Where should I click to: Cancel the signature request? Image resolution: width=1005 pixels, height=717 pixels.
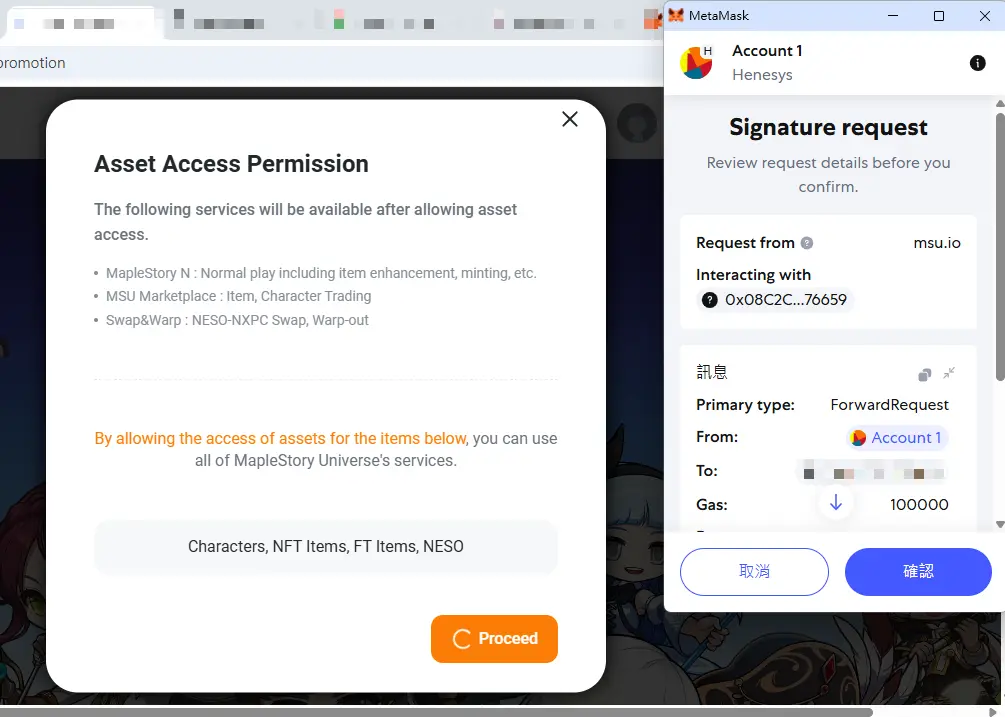pyautogui.click(x=754, y=572)
